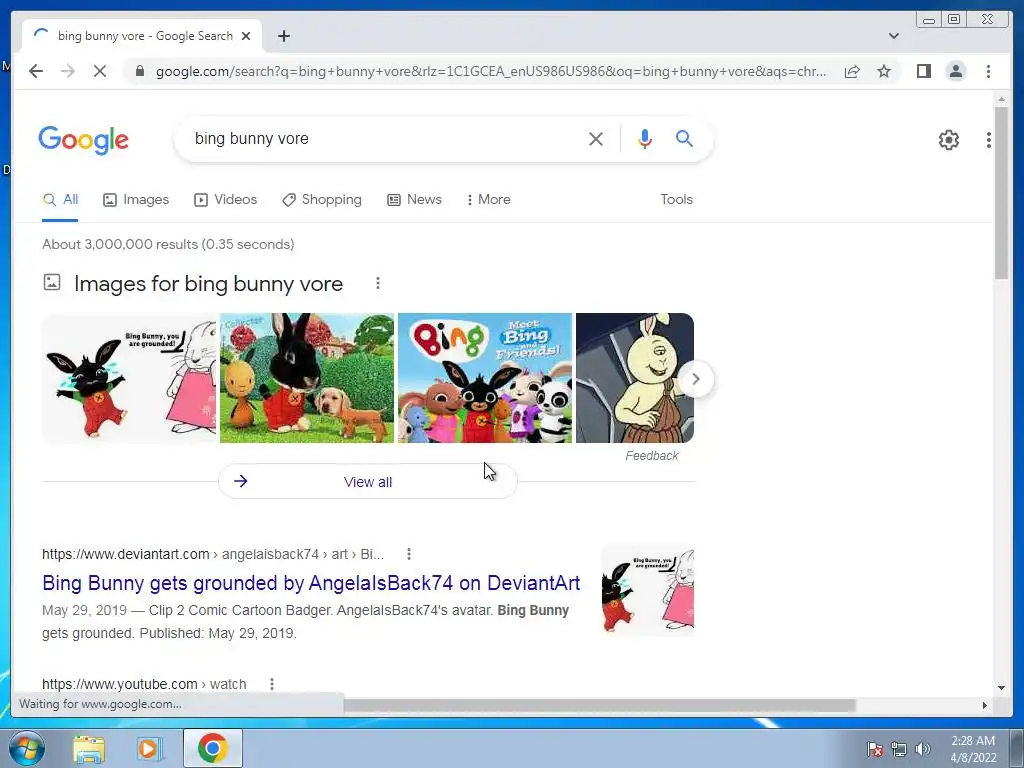
Task: Click horizontal scrollbar right arrow
Action: click(985, 705)
